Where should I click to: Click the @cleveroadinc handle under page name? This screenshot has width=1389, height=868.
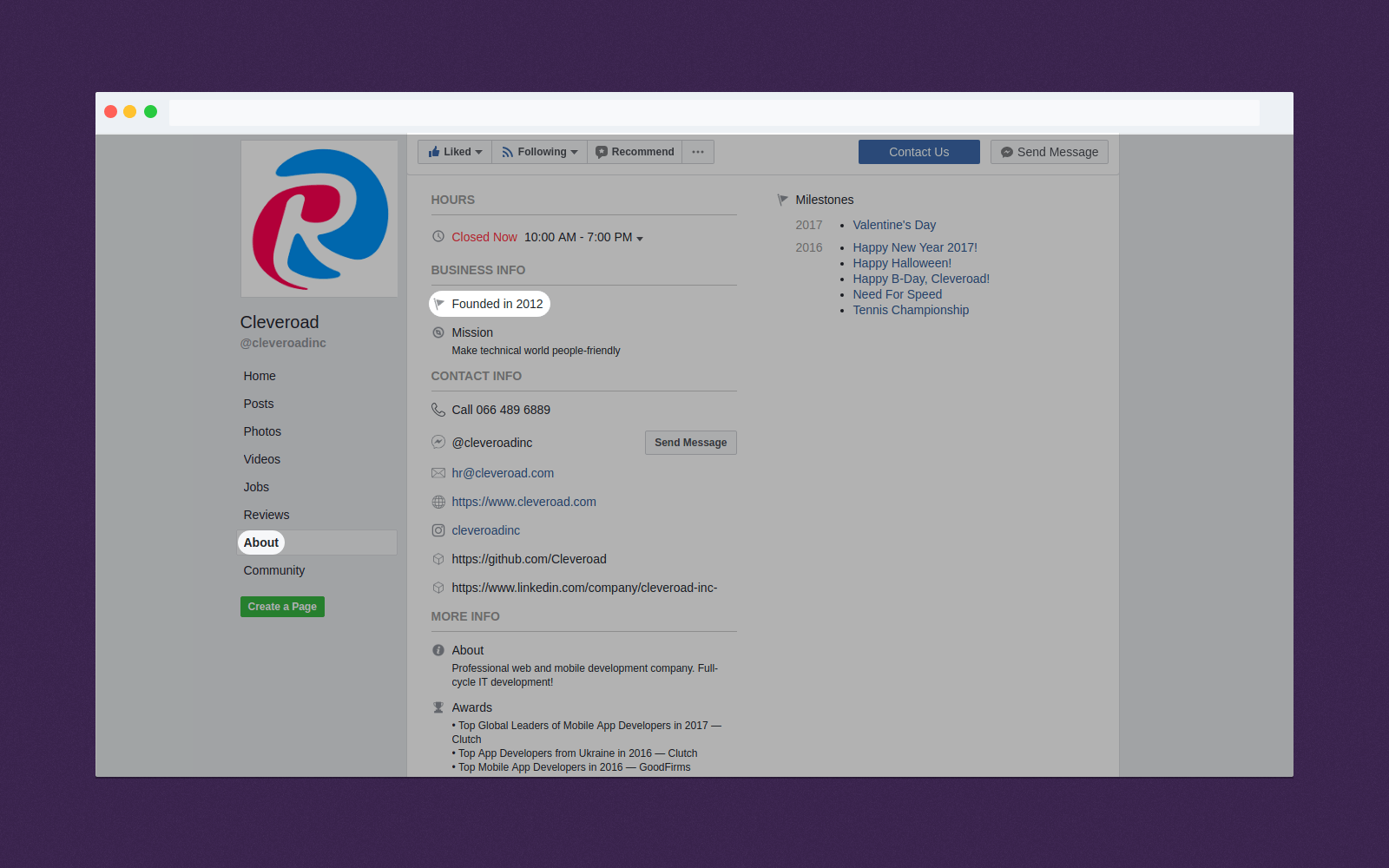click(283, 343)
